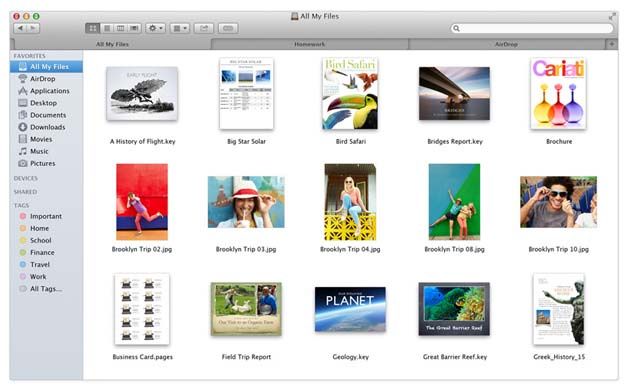Show All Tags in sidebar
The height and width of the screenshot is (391, 630).
click(x=46, y=289)
